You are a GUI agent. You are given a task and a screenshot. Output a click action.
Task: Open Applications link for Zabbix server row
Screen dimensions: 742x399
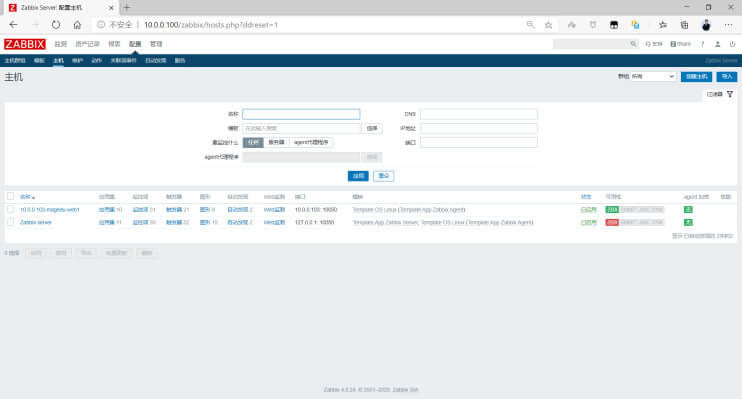pyautogui.click(x=106, y=222)
